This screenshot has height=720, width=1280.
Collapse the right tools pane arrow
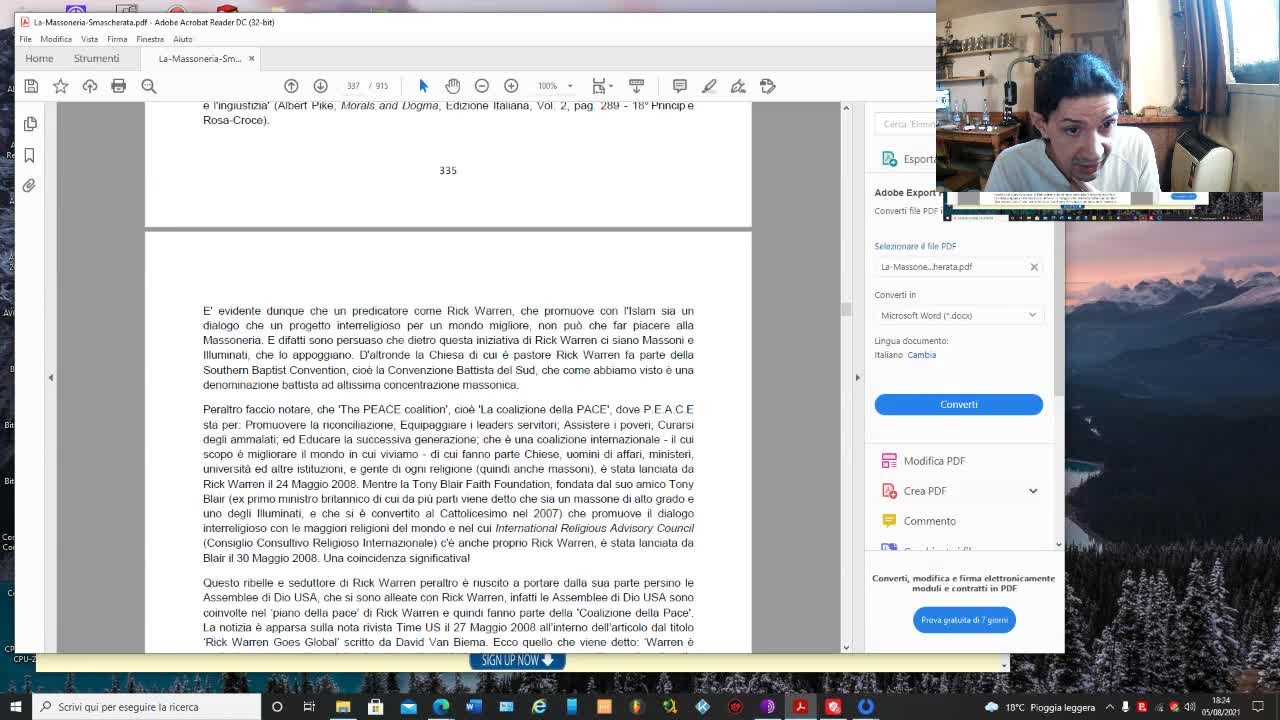pos(857,377)
